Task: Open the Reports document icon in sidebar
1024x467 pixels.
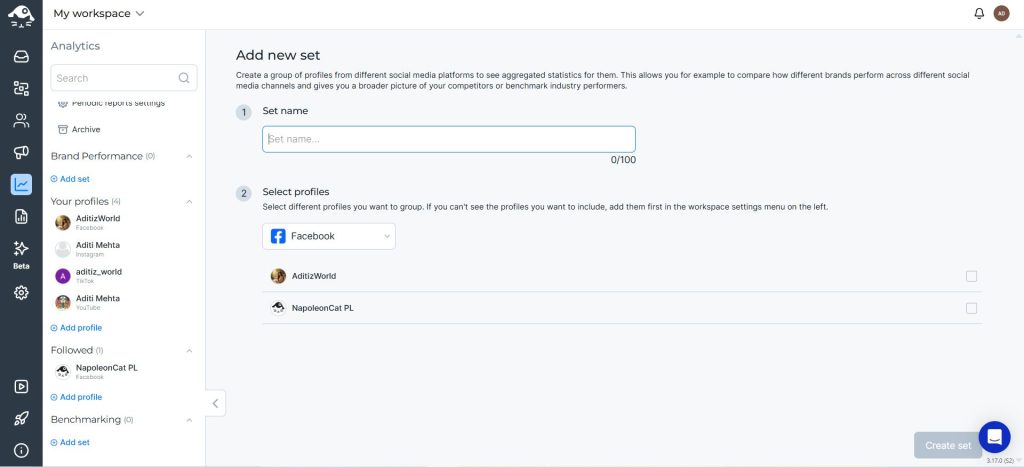Action: [x=21, y=217]
